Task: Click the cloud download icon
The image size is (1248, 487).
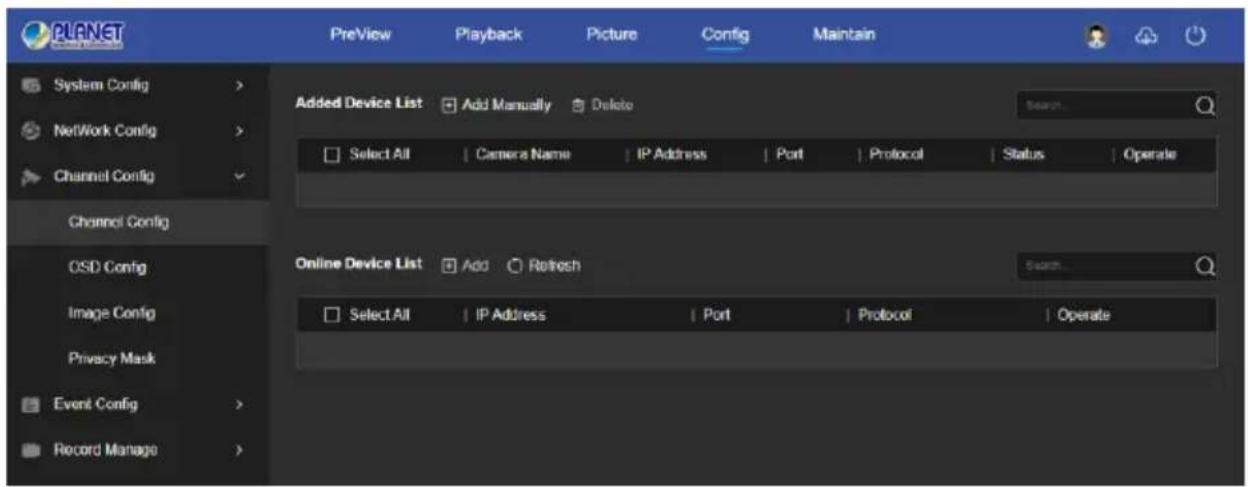Action: (1145, 35)
